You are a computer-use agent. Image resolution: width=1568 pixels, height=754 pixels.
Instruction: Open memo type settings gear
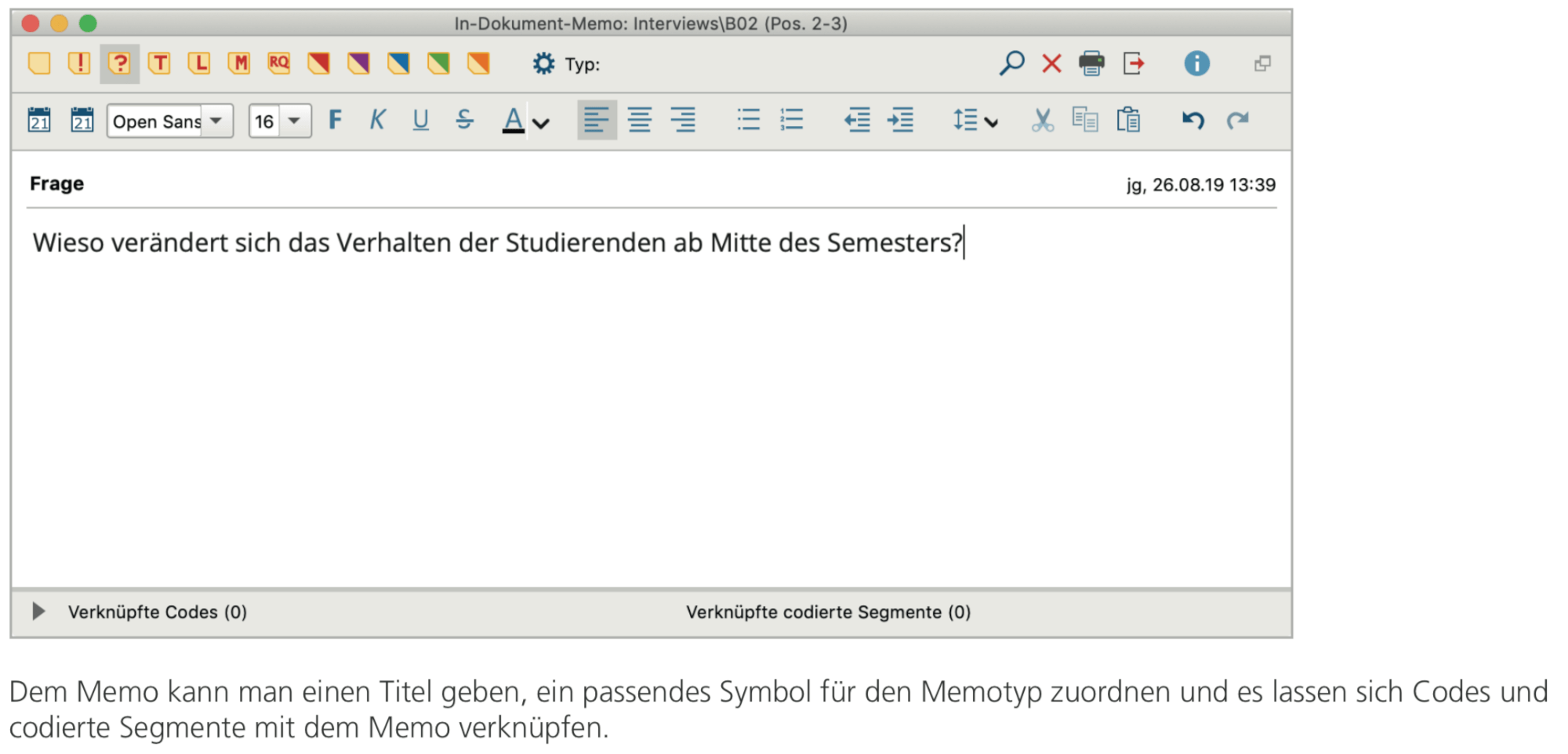(x=543, y=63)
